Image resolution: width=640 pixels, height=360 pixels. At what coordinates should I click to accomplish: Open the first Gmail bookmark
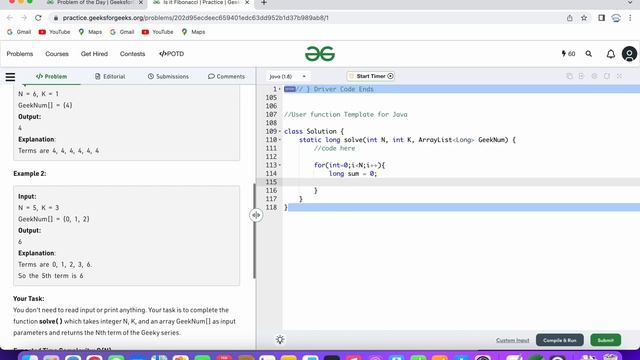tap(19, 32)
